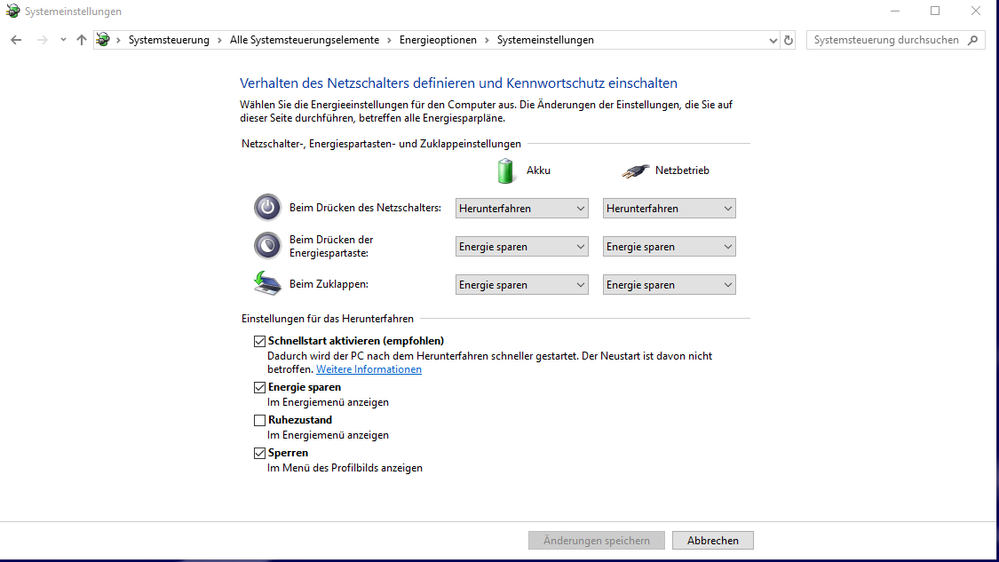
Task: Click the refresh icon beside address bar
Action: [788, 40]
